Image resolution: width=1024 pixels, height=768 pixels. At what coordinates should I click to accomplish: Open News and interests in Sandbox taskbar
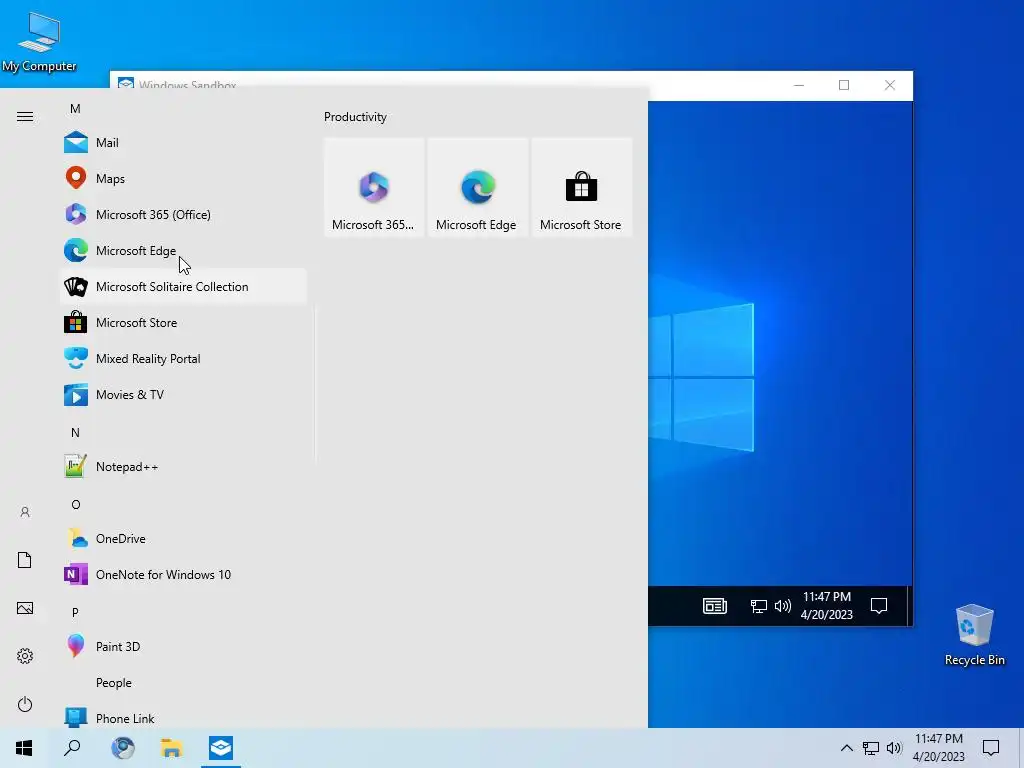(715, 606)
